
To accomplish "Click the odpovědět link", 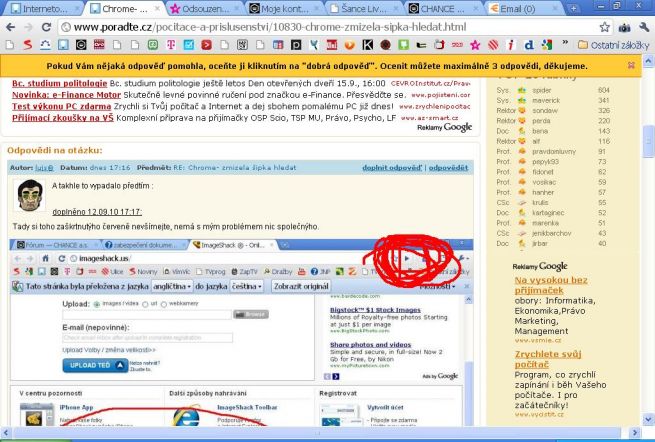I will click(448, 168).
